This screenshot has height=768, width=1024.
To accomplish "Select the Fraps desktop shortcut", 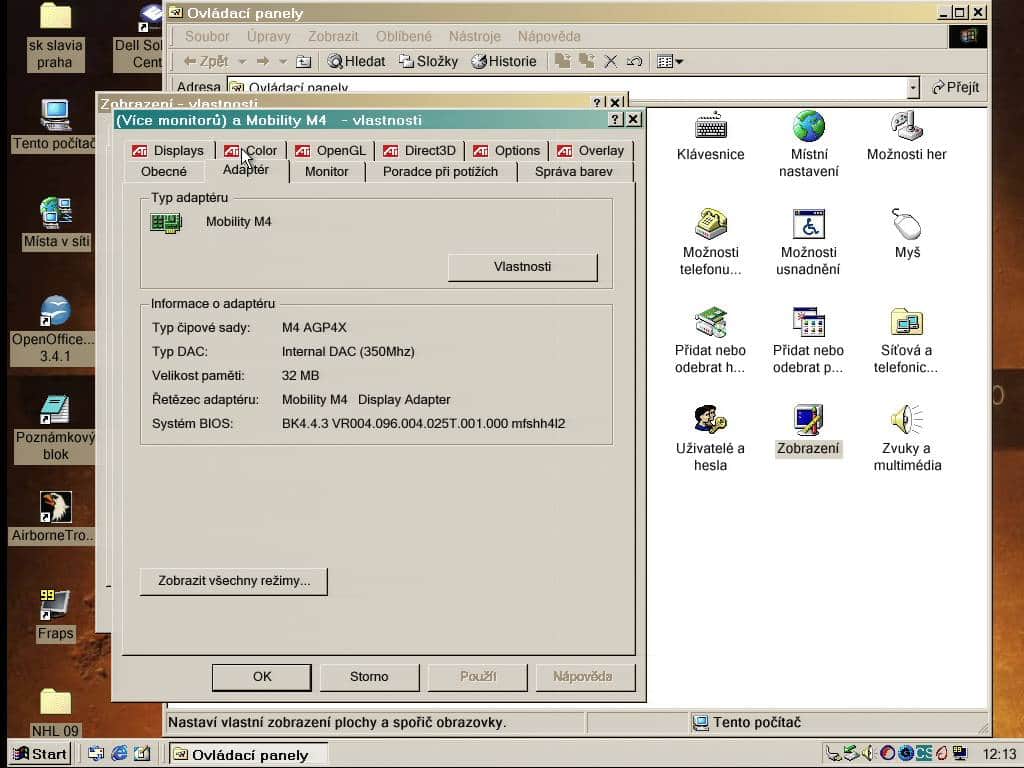I will coord(55,615).
